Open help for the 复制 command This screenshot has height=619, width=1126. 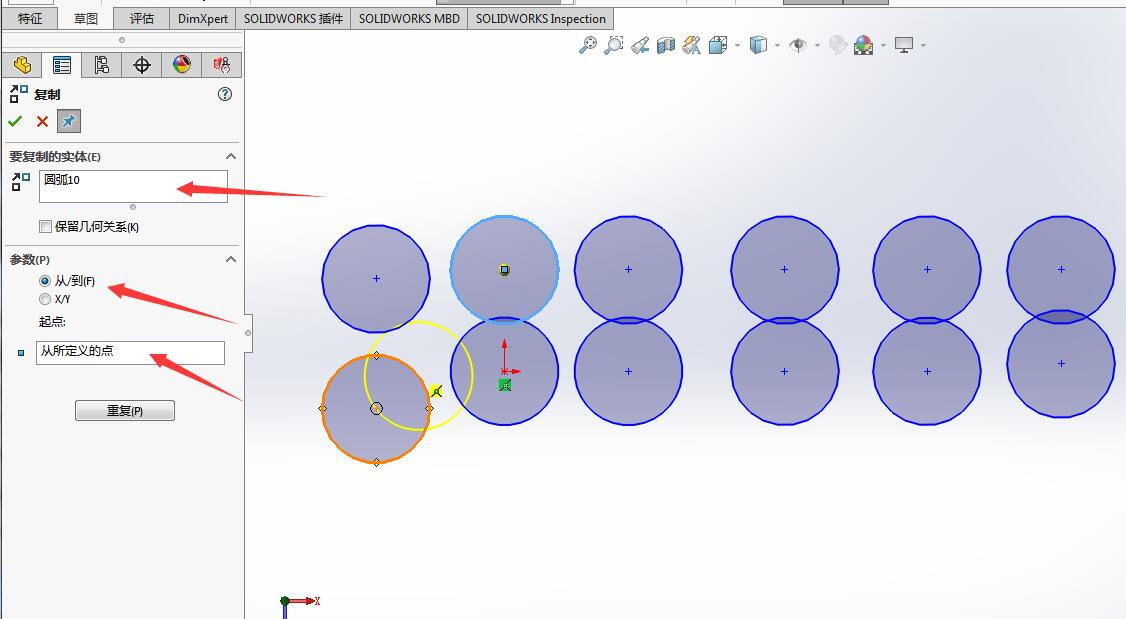pos(225,94)
